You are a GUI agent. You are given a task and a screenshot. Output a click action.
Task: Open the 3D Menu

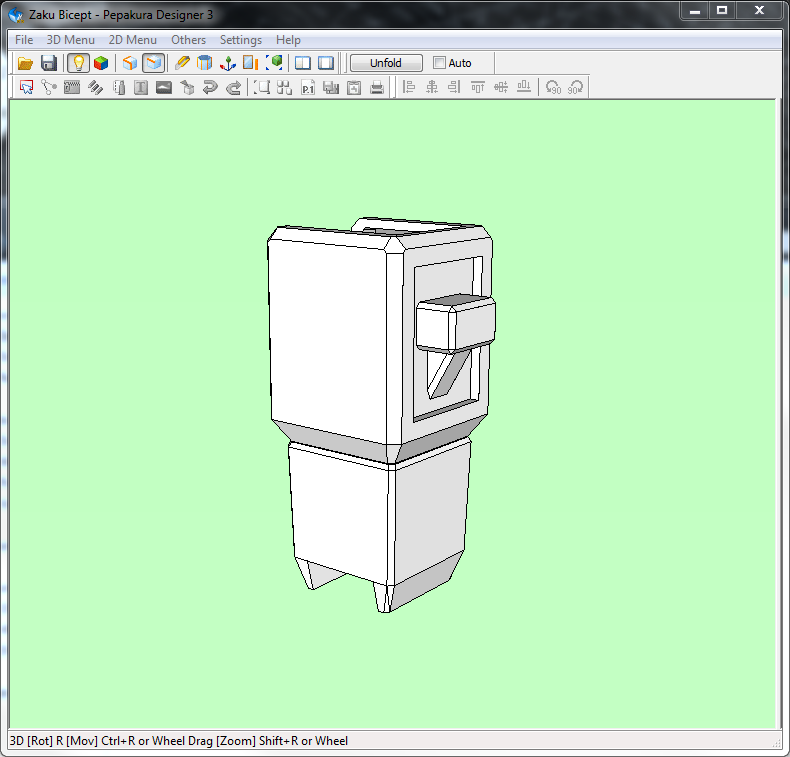(x=71, y=40)
